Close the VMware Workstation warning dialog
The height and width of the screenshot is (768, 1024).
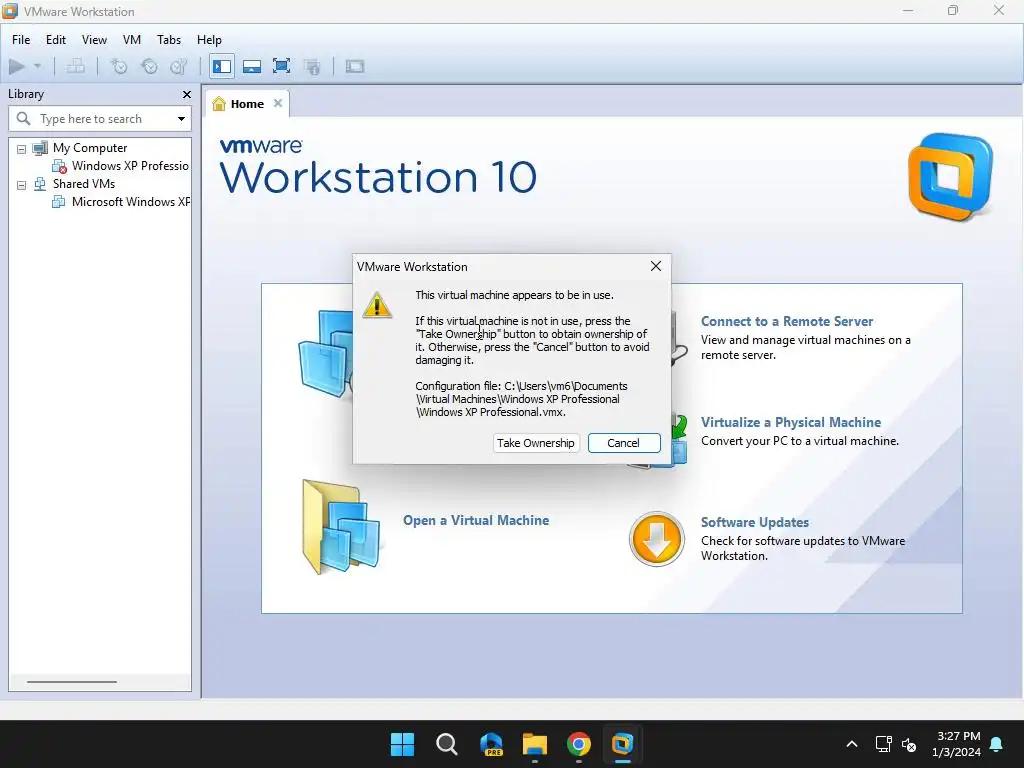click(656, 266)
